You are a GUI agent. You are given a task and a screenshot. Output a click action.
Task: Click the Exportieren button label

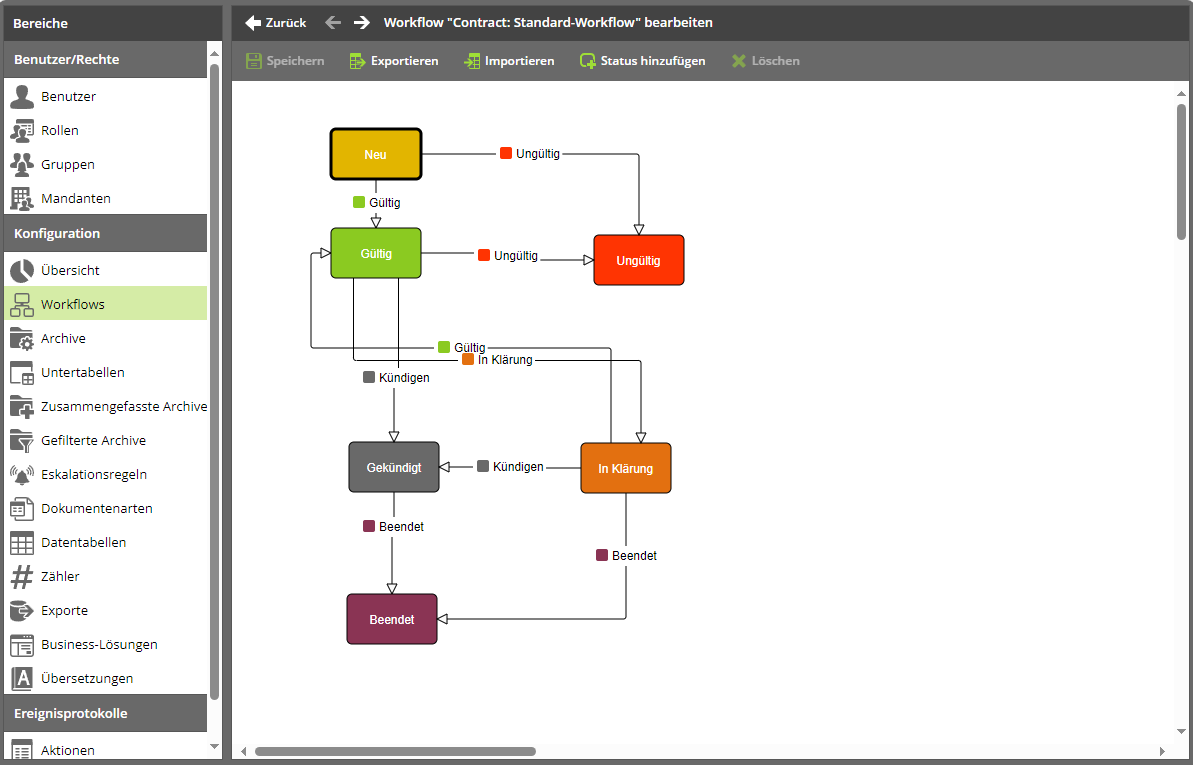405,61
